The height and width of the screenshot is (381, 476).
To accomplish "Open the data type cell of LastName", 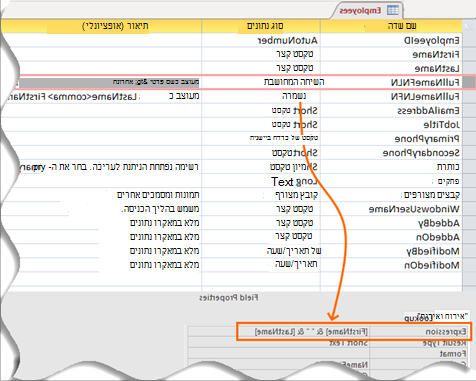I will pos(261,68).
